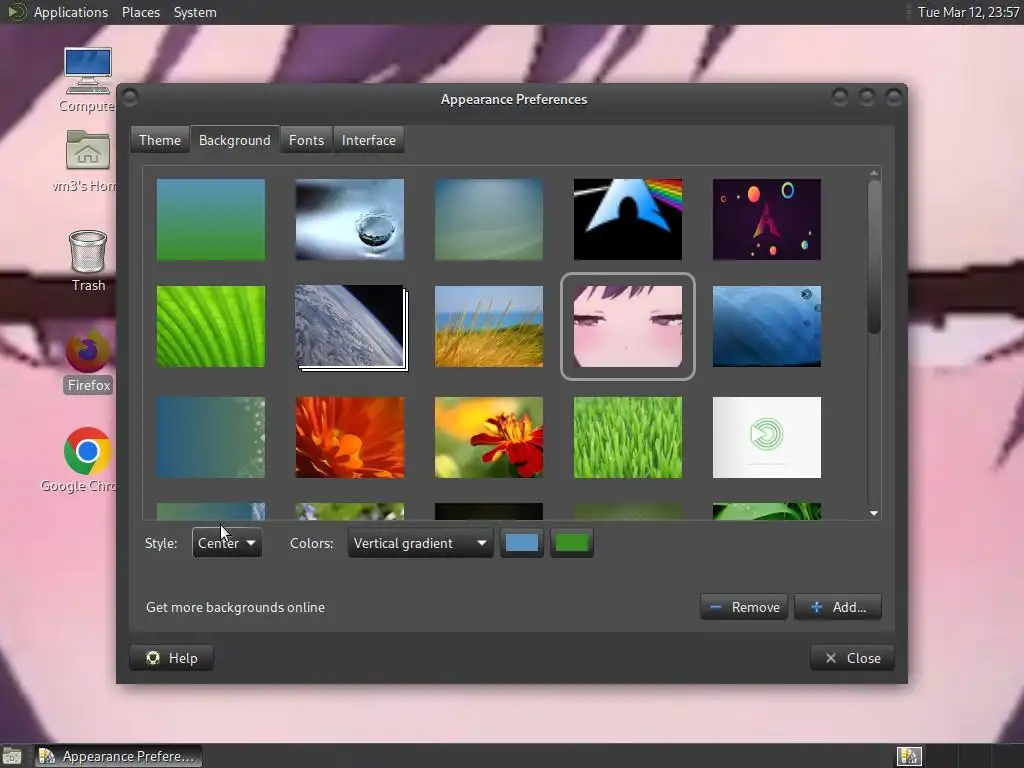The height and width of the screenshot is (768, 1024).
Task: Select the Arch prism rainbow wallpaper
Action: coord(628,219)
